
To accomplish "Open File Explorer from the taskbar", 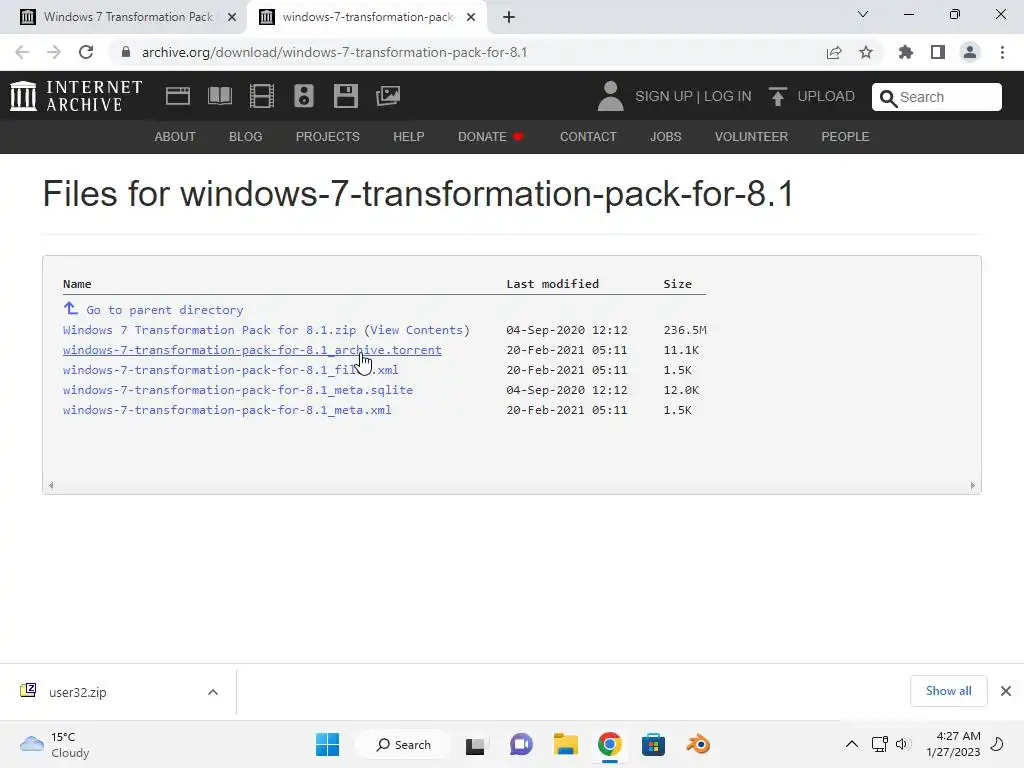I will click(x=566, y=744).
